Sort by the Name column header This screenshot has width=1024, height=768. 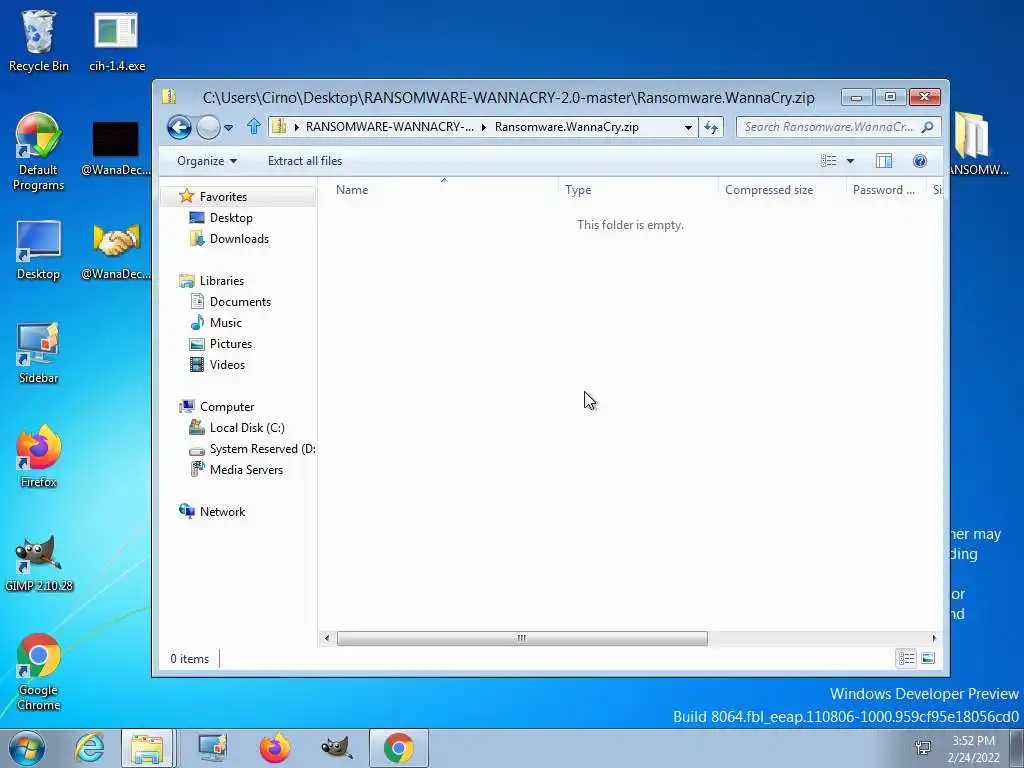[438, 190]
